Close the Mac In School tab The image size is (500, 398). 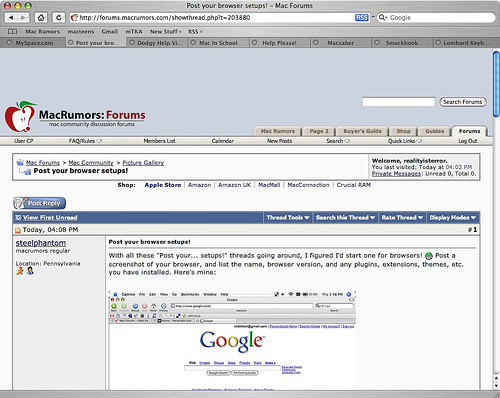click(193, 43)
